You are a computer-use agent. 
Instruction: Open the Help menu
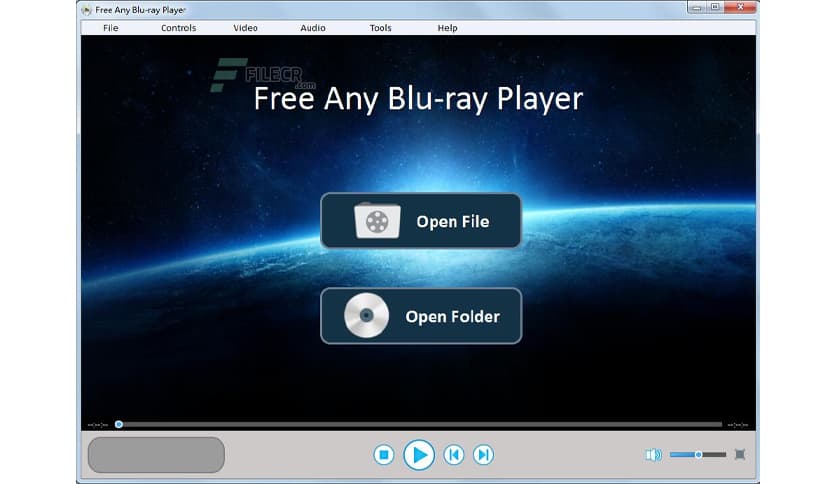(x=447, y=28)
